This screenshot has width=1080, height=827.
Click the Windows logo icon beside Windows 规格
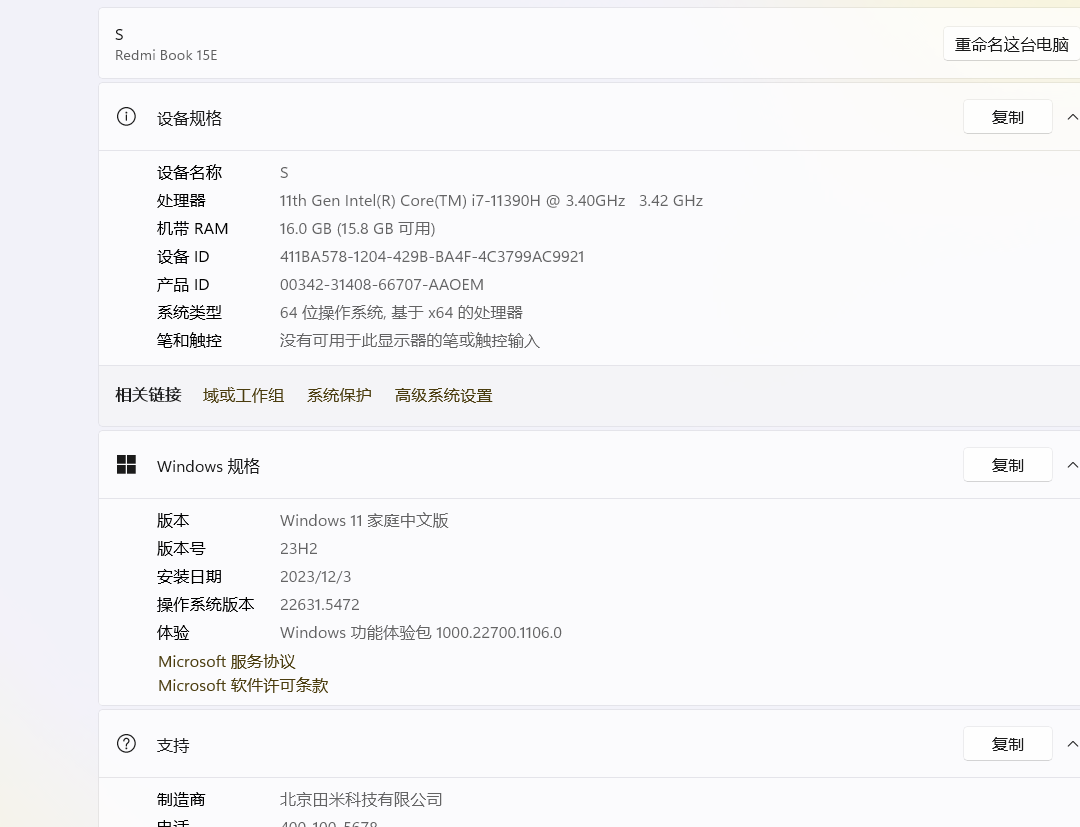pyautogui.click(x=126, y=465)
